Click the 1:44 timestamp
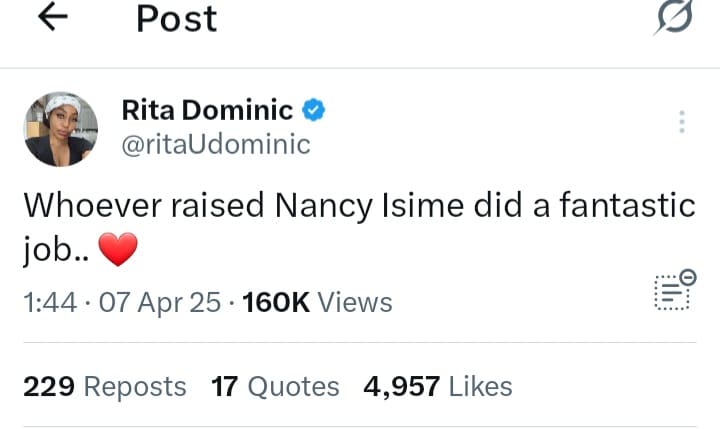Screen dimensions: 720x429 click(50, 302)
